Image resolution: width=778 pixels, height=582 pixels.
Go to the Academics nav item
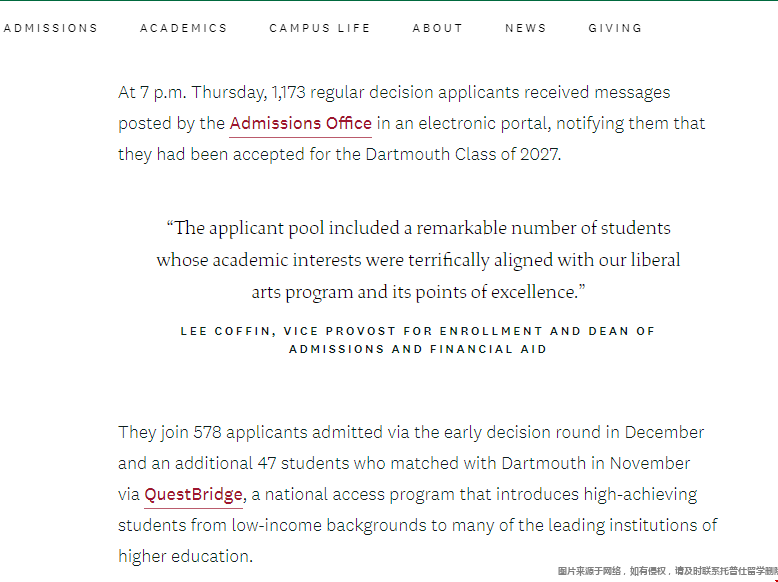184,28
